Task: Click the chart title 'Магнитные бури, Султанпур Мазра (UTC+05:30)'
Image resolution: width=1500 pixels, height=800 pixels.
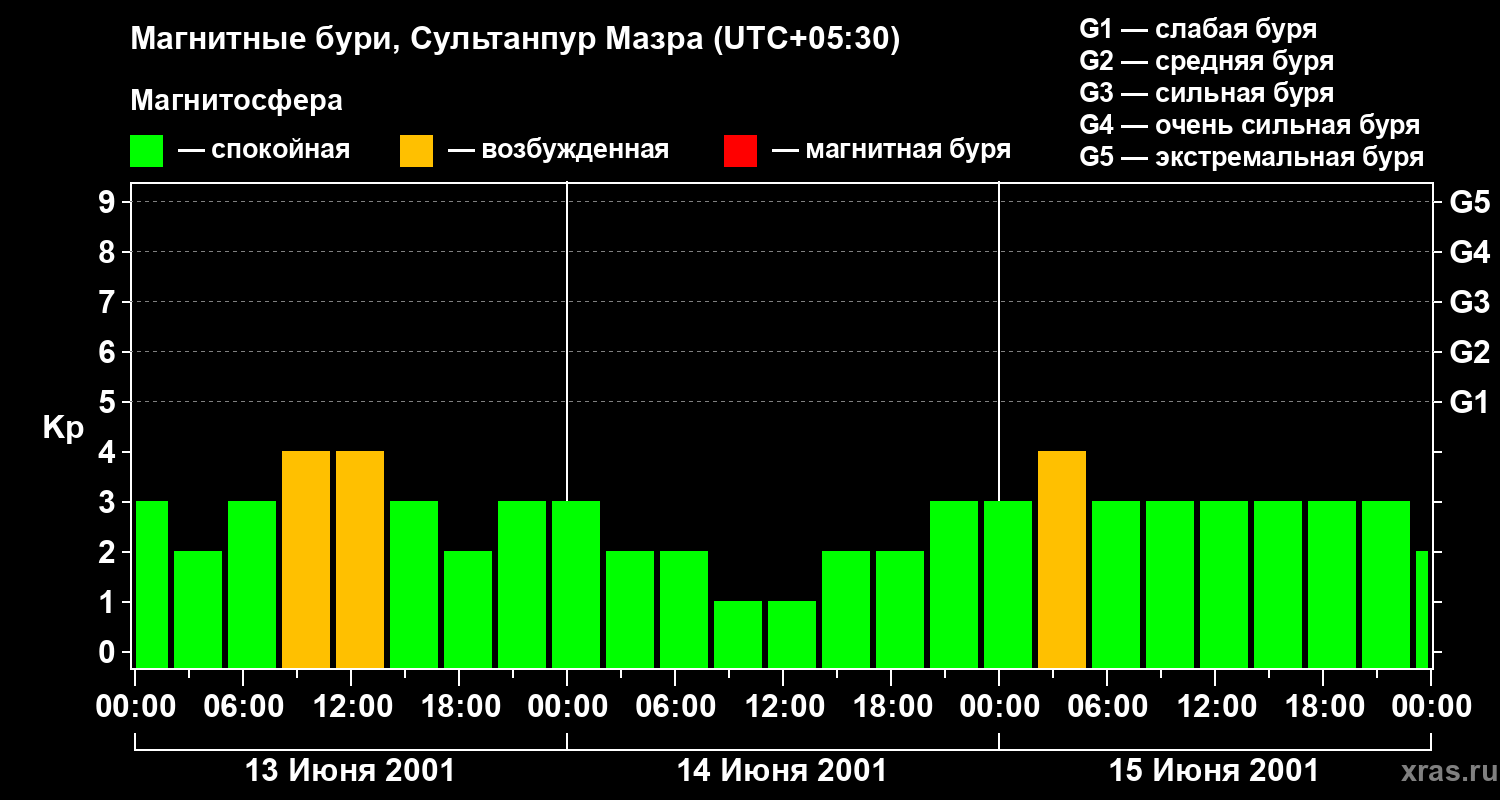Action: click(x=516, y=40)
